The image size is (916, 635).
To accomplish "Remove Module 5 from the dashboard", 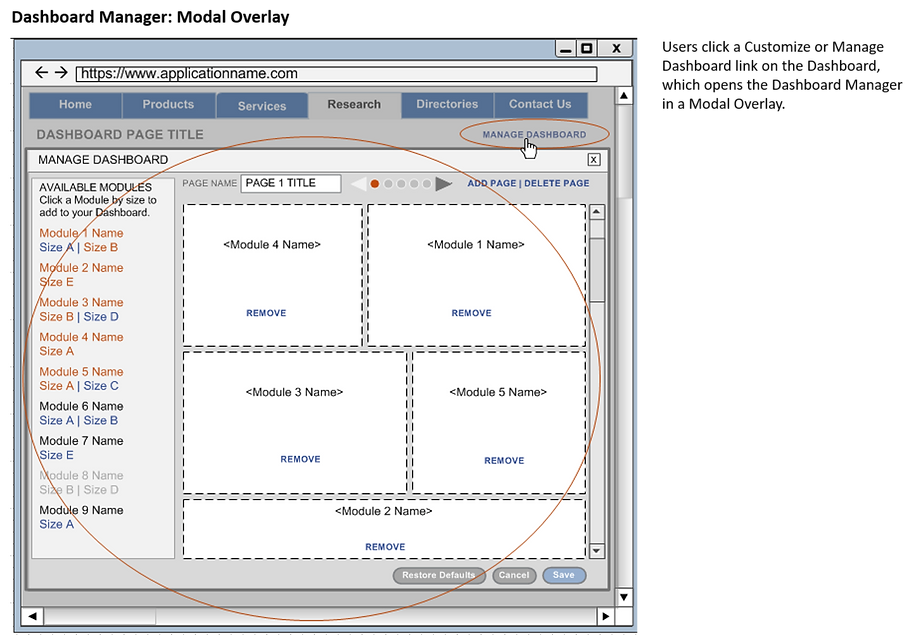I will [x=504, y=460].
